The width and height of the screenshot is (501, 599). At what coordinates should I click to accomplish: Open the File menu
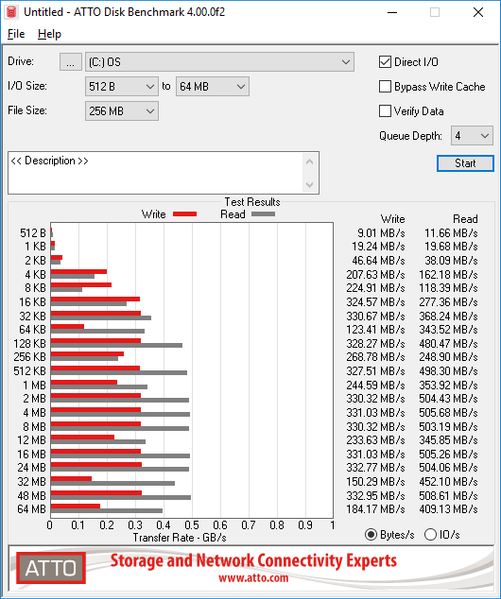(x=16, y=34)
